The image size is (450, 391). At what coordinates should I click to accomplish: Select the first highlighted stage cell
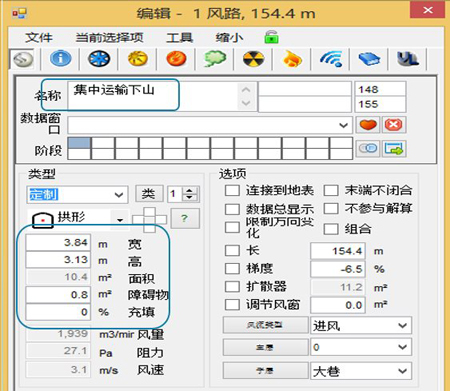point(79,143)
